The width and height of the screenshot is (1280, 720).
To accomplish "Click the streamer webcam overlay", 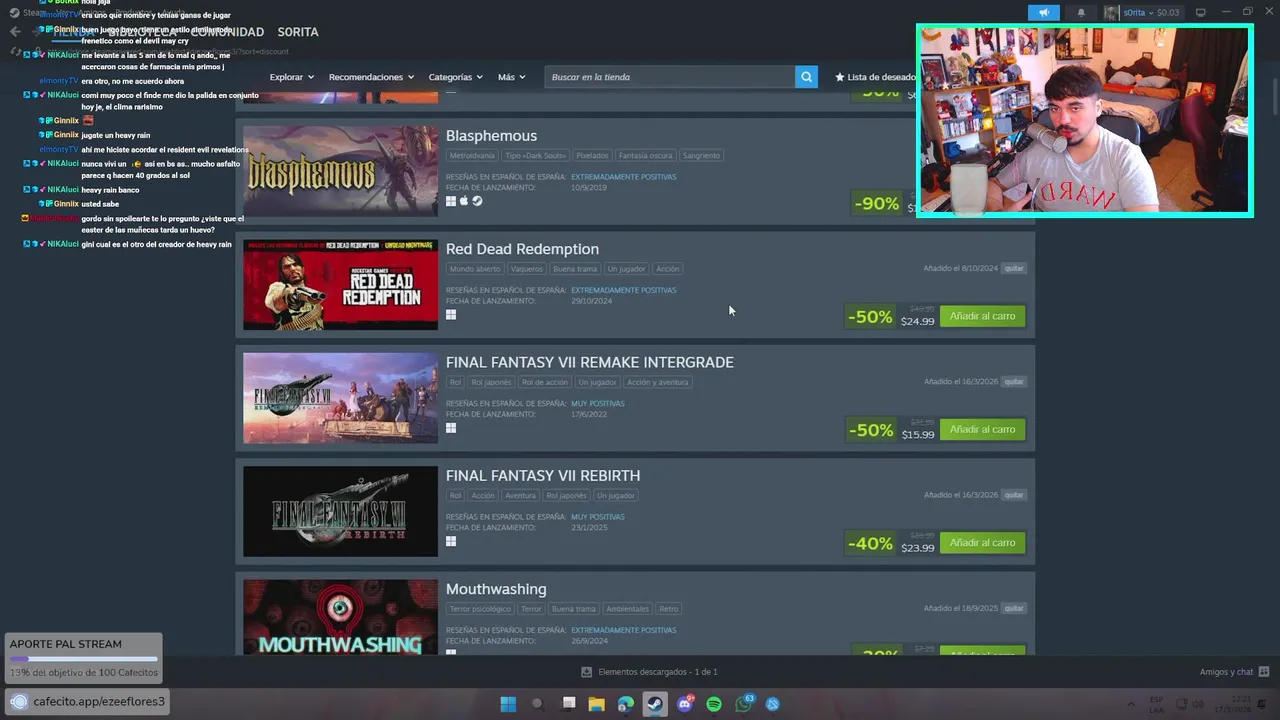I will (1085, 121).
